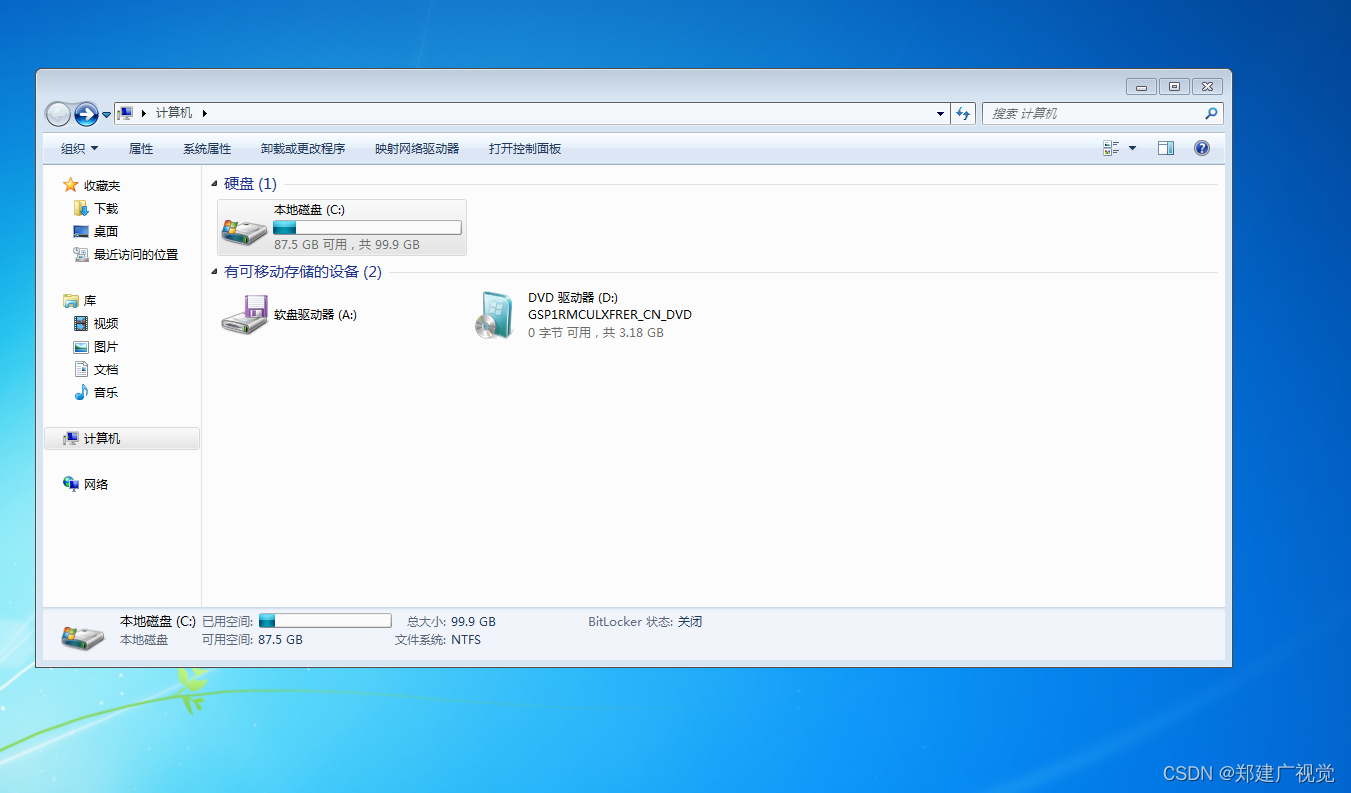Select the DVD 驱动器 (D:) disc icon

pos(494,315)
